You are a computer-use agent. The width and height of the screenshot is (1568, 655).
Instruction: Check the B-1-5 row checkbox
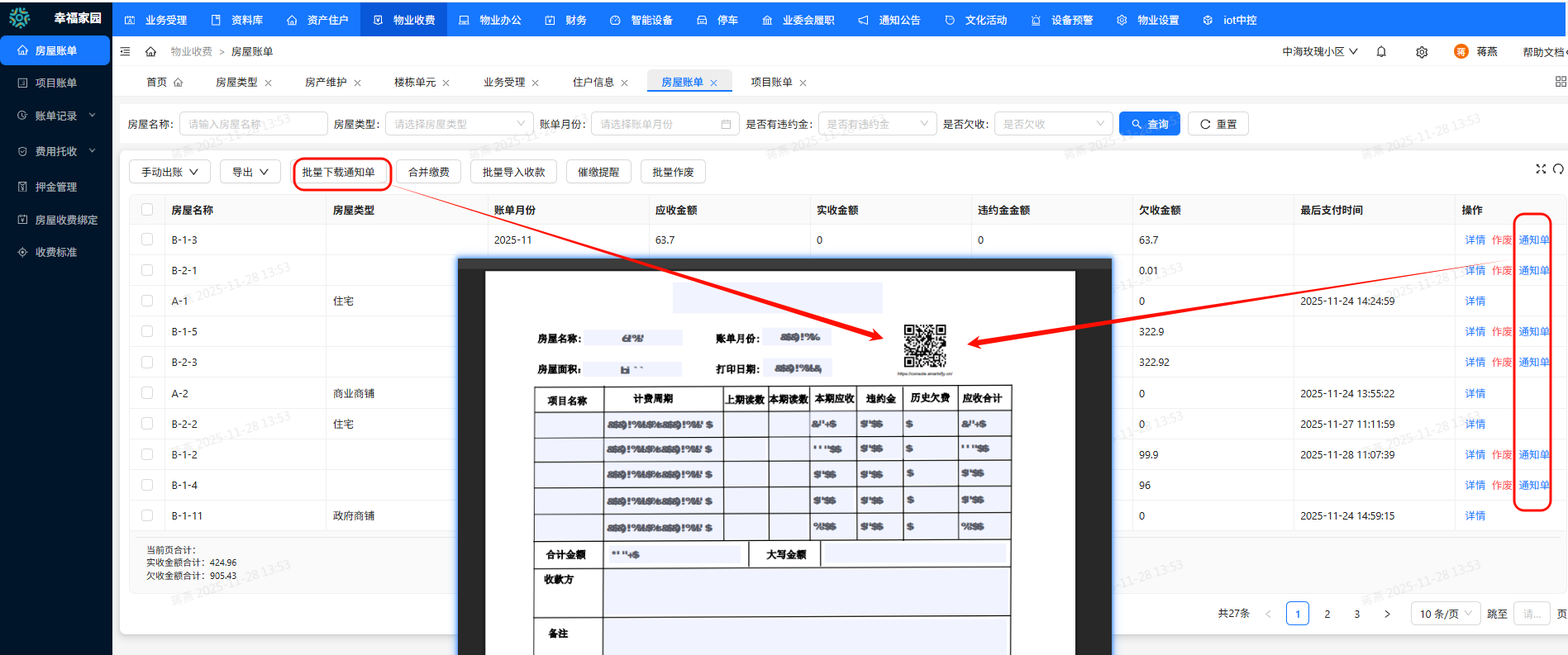point(147,331)
